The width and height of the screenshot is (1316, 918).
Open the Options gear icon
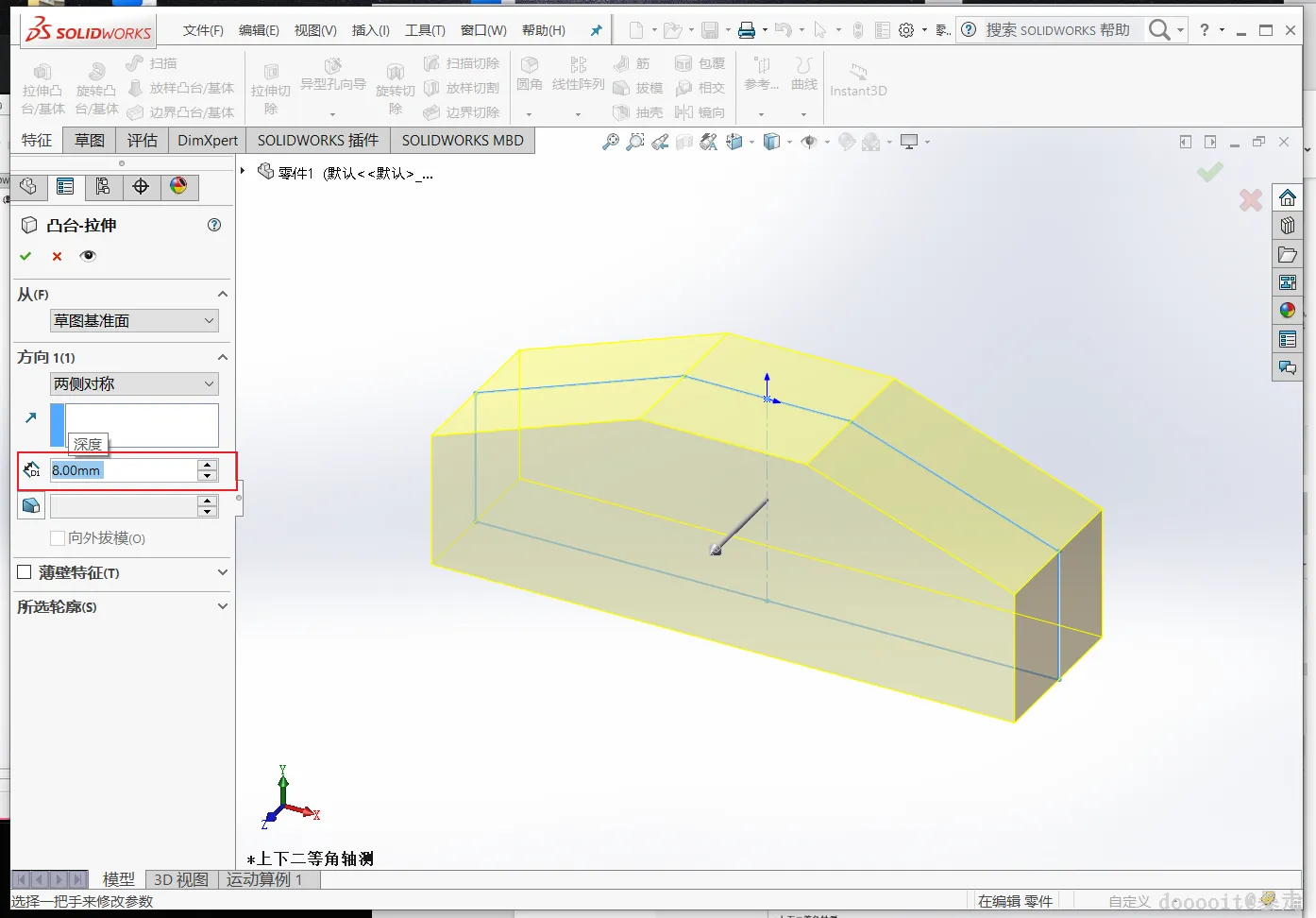tap(906, 30)
